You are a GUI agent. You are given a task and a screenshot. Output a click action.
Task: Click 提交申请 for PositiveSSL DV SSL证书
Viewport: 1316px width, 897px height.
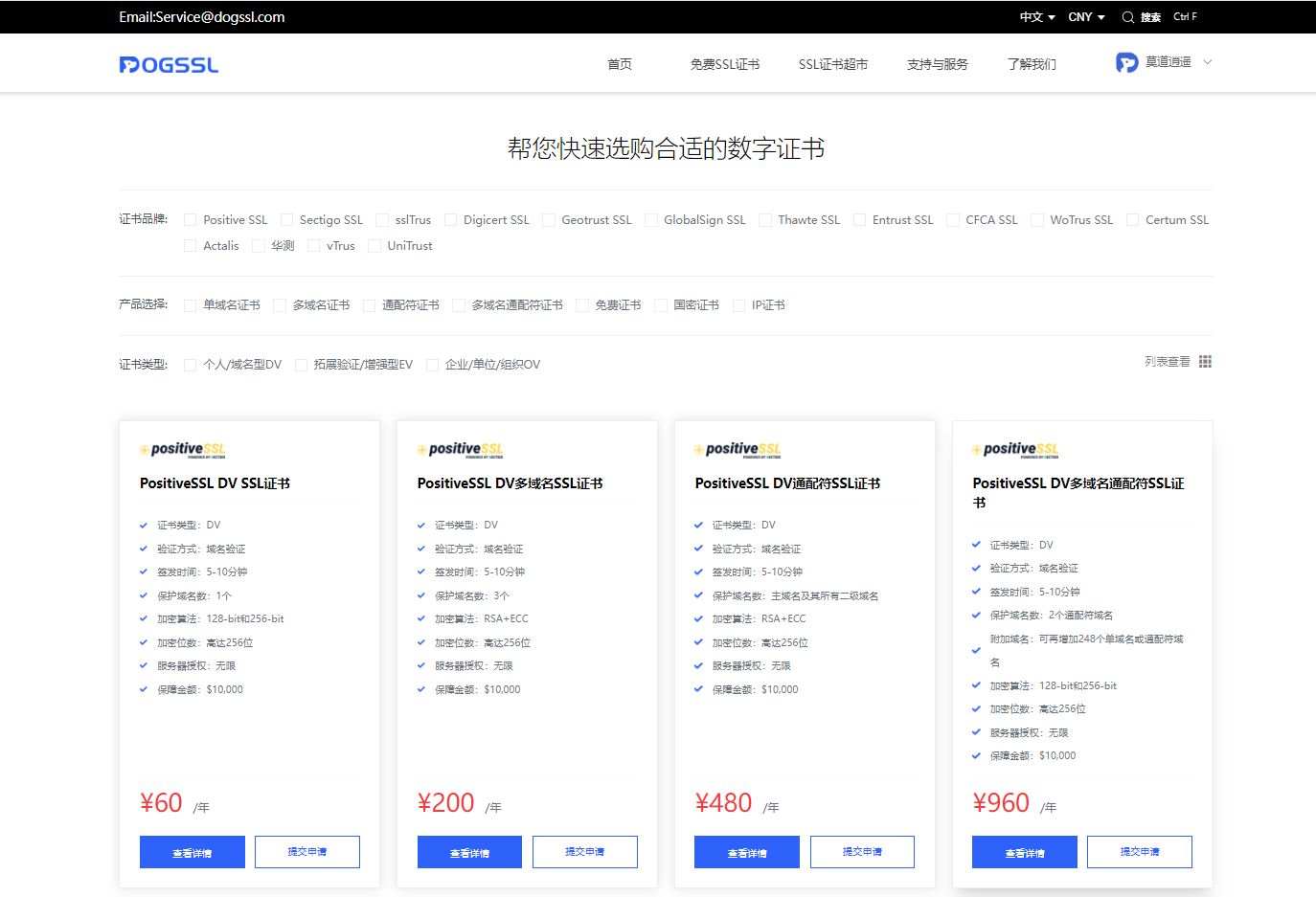307,852
